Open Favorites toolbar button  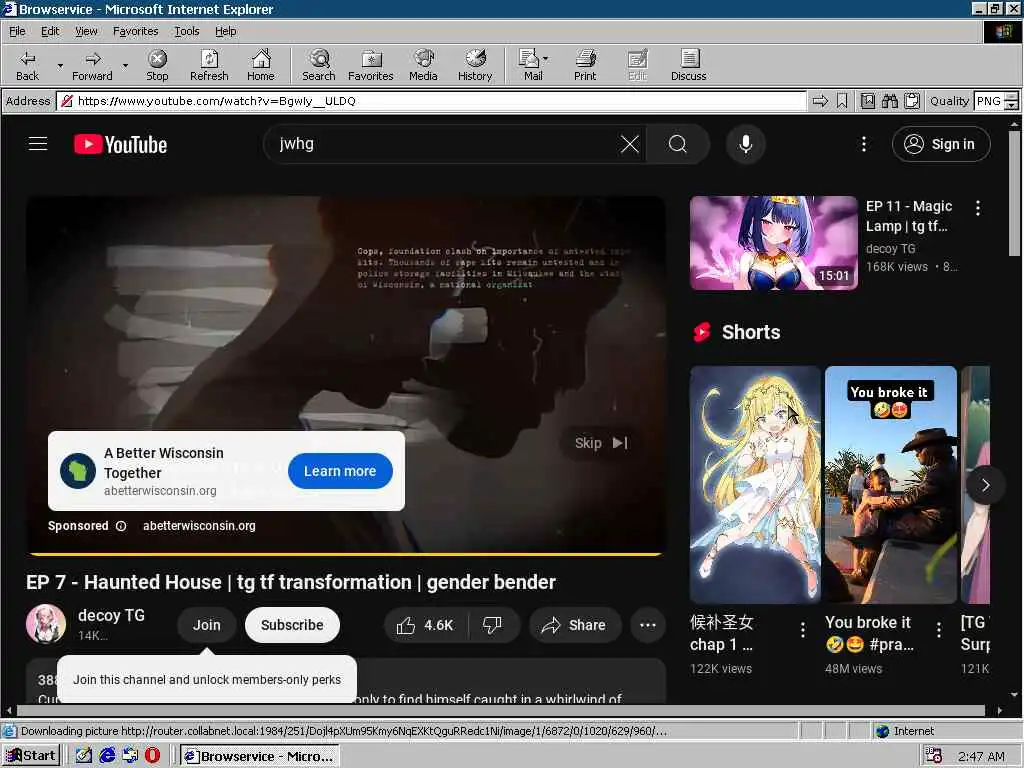pos(370,65)
